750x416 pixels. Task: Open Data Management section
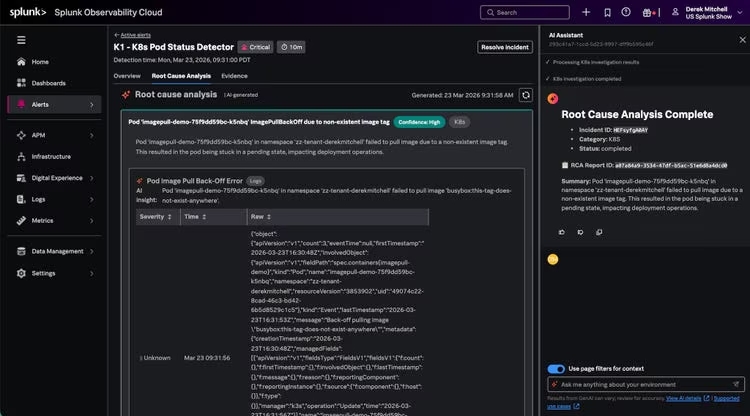pyautogui.click(x=55, y=252)
